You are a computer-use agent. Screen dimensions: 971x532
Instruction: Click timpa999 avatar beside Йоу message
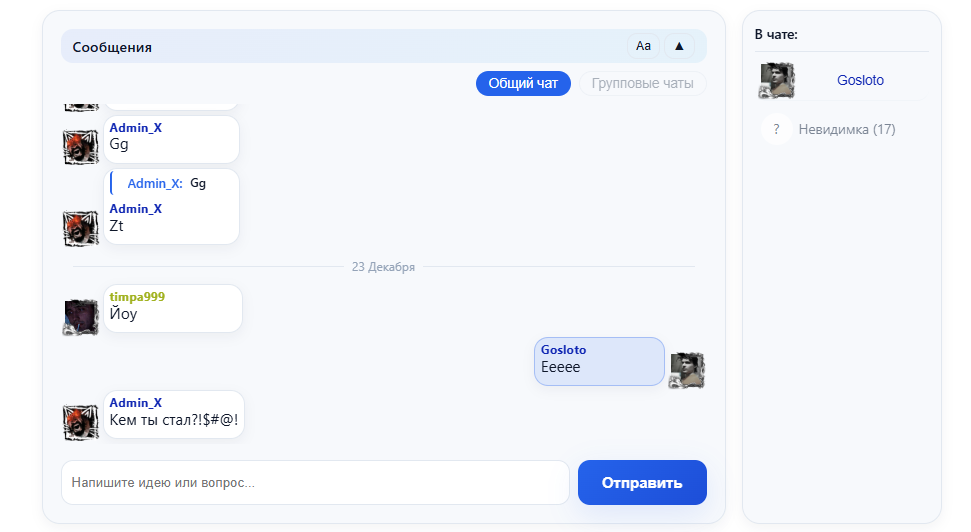[x=81, y=316]
